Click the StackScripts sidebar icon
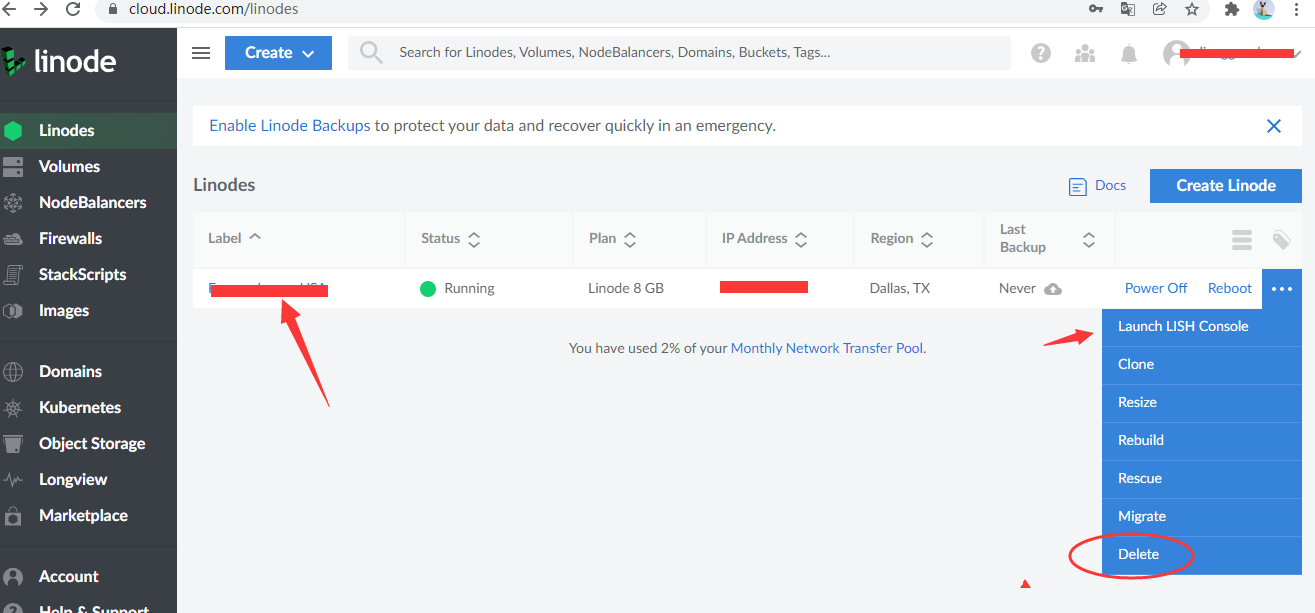This screenshot has height=613, width=1315. point(13,274)
